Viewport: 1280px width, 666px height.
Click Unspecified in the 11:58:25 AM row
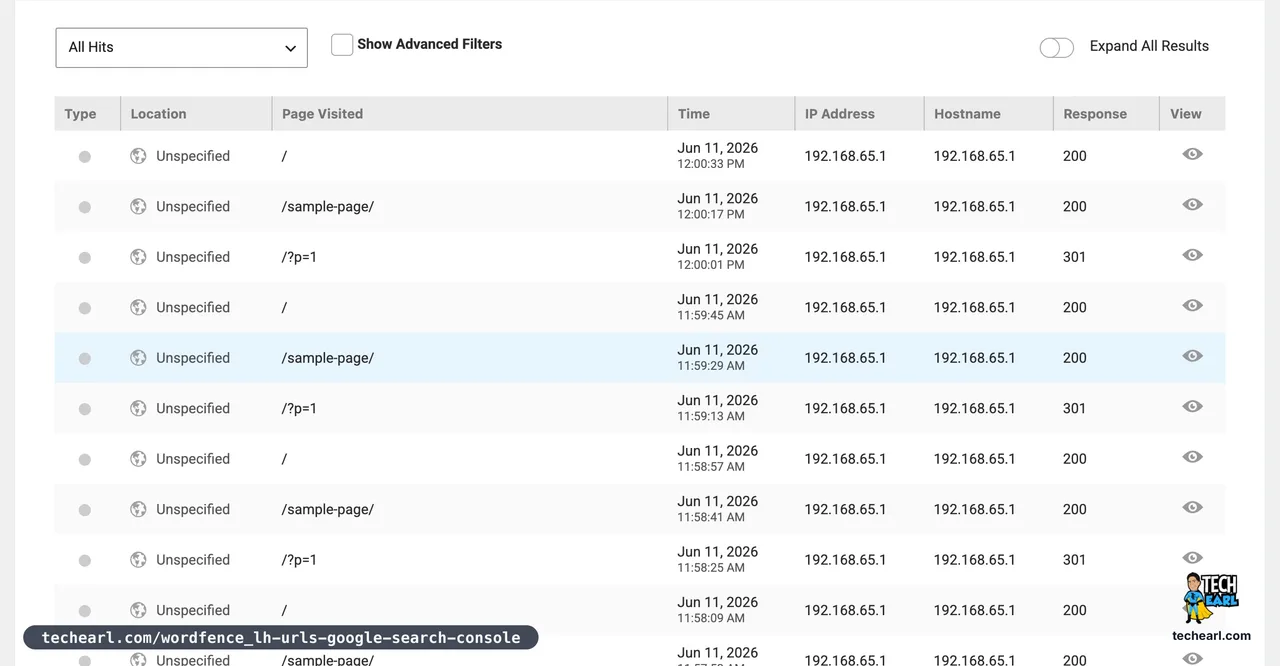click(193, 560)
